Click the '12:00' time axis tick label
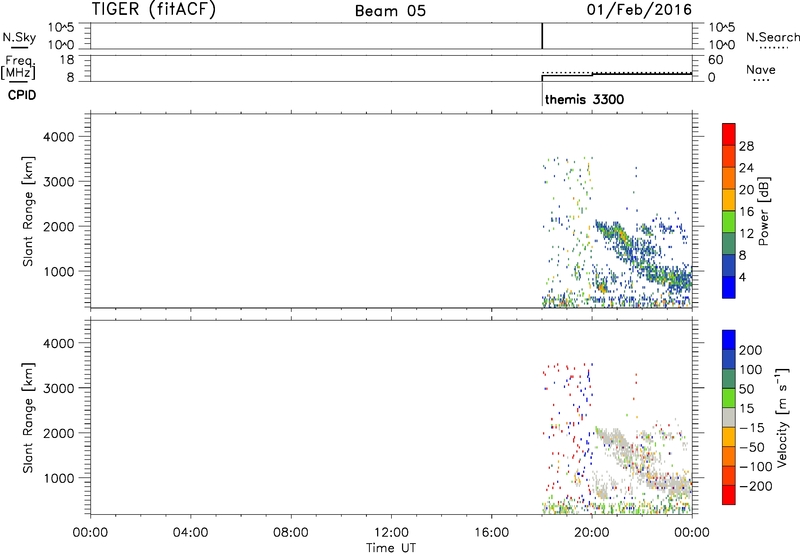Screen dimensions: 800x554 click(391, 533)
